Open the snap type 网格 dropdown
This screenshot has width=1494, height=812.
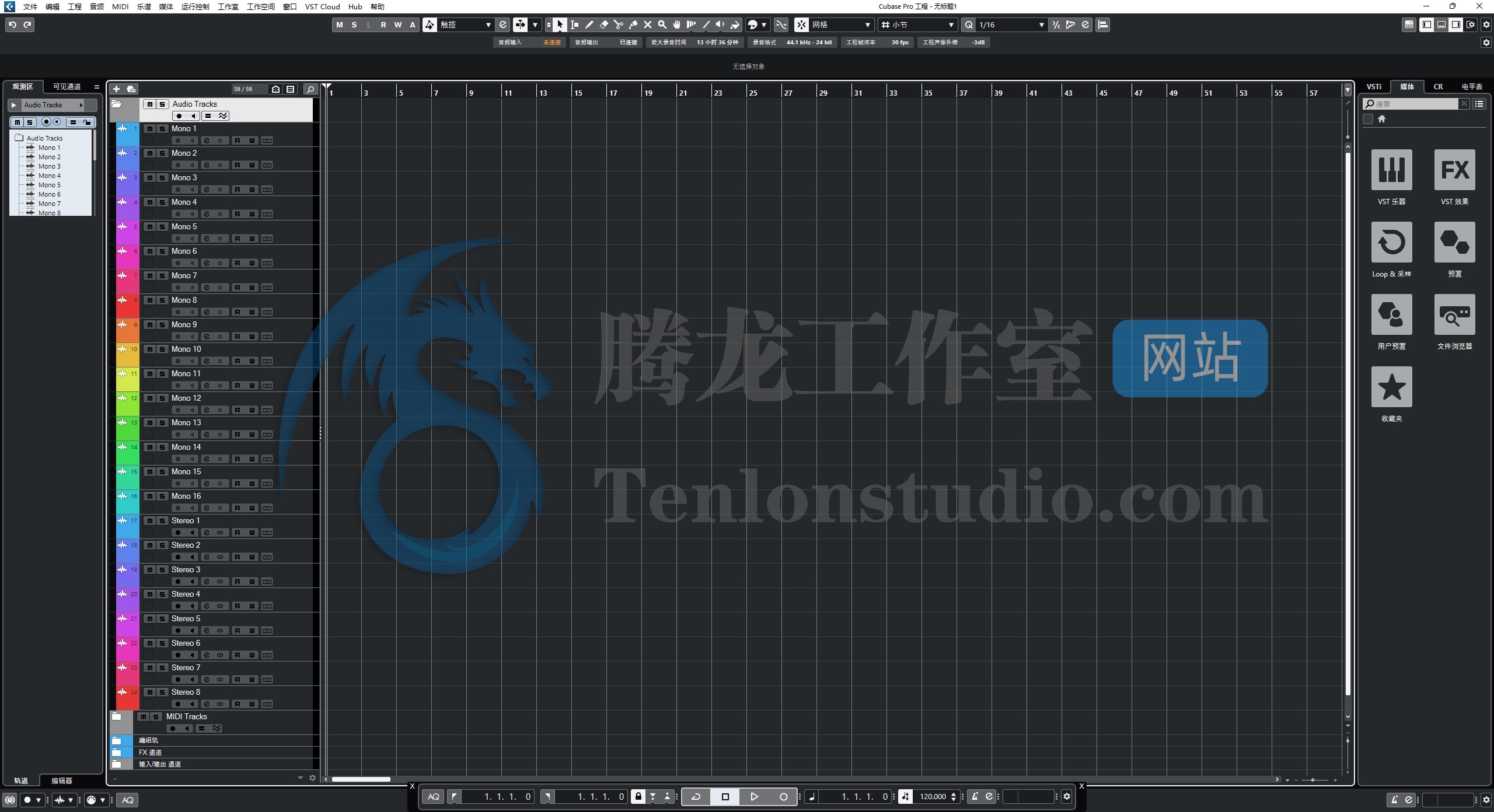(841, 24)
